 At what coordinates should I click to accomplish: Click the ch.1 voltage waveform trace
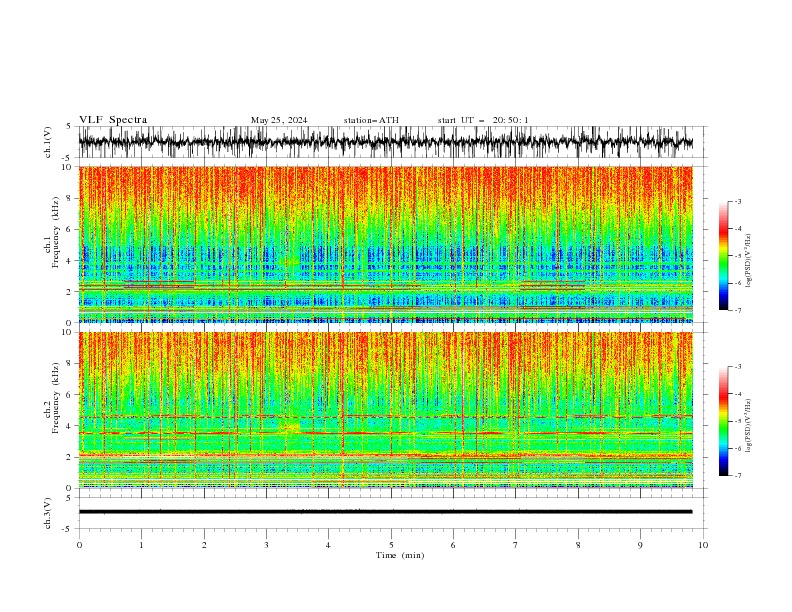pos(385,142)
